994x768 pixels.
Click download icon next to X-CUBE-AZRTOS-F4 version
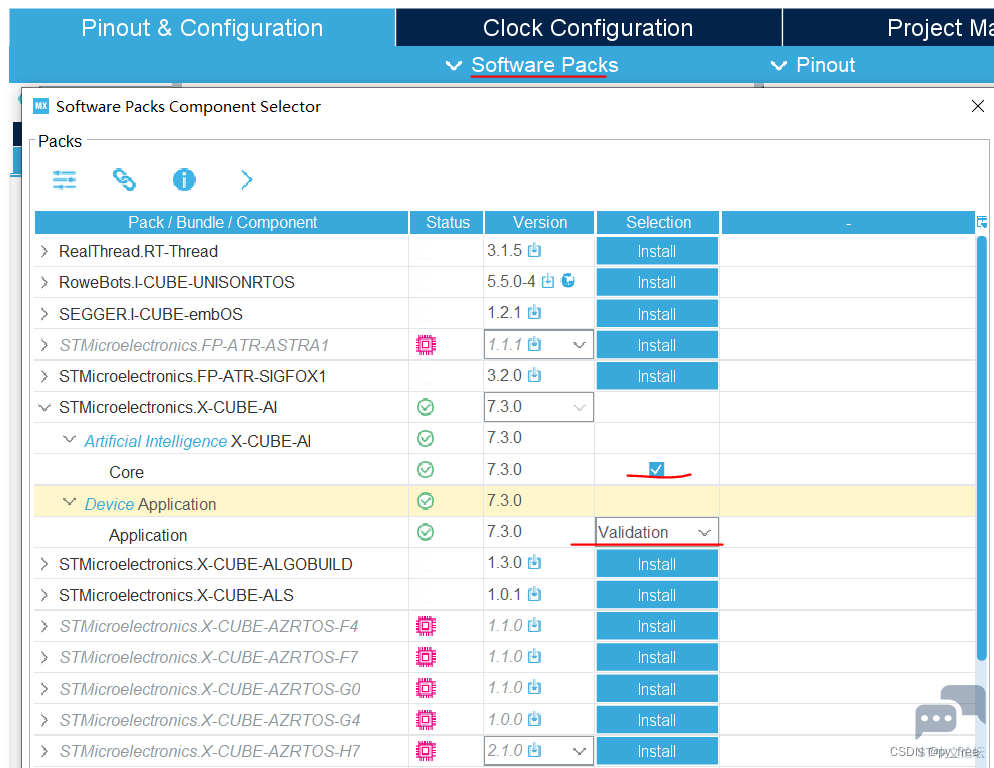[534, 625]
